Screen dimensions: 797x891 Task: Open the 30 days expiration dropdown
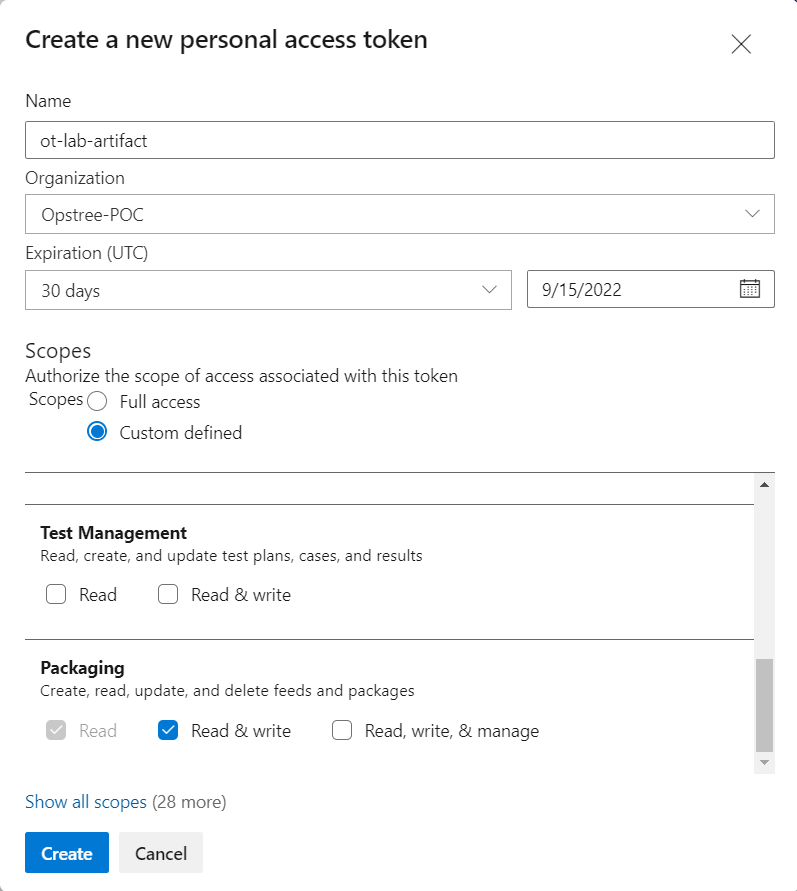(268, 290)
